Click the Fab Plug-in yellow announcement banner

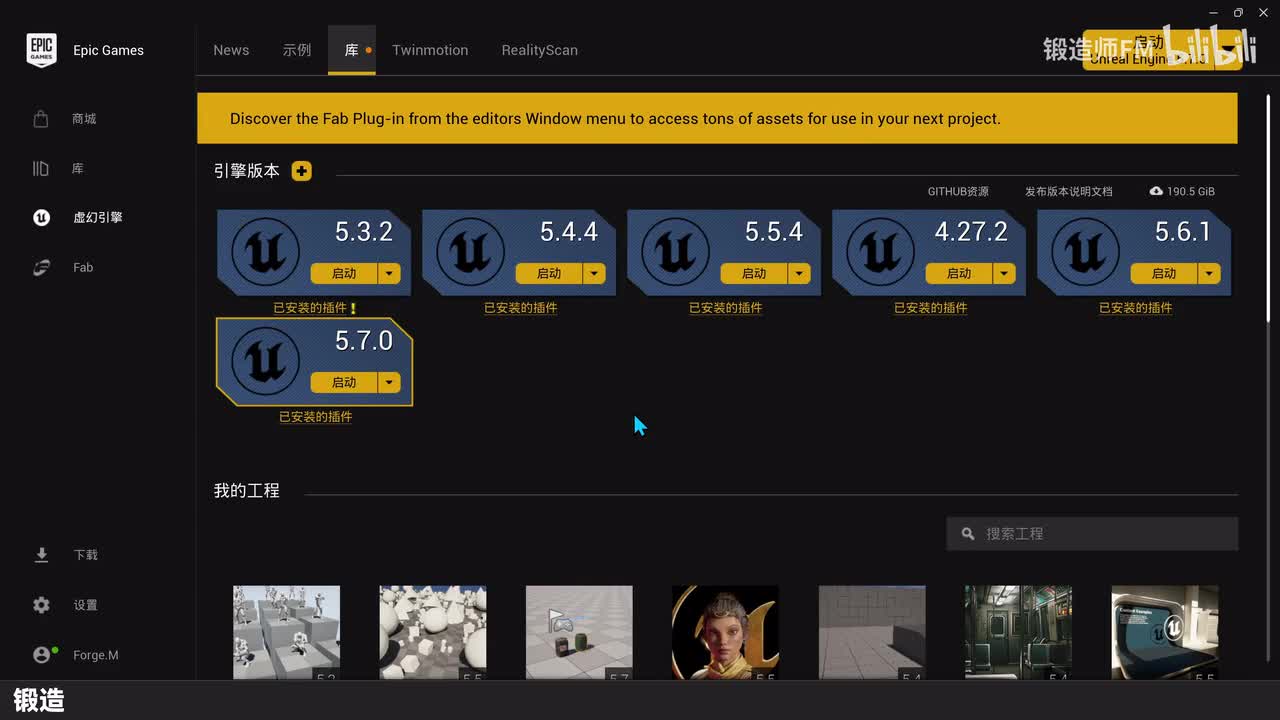(717, 118)
